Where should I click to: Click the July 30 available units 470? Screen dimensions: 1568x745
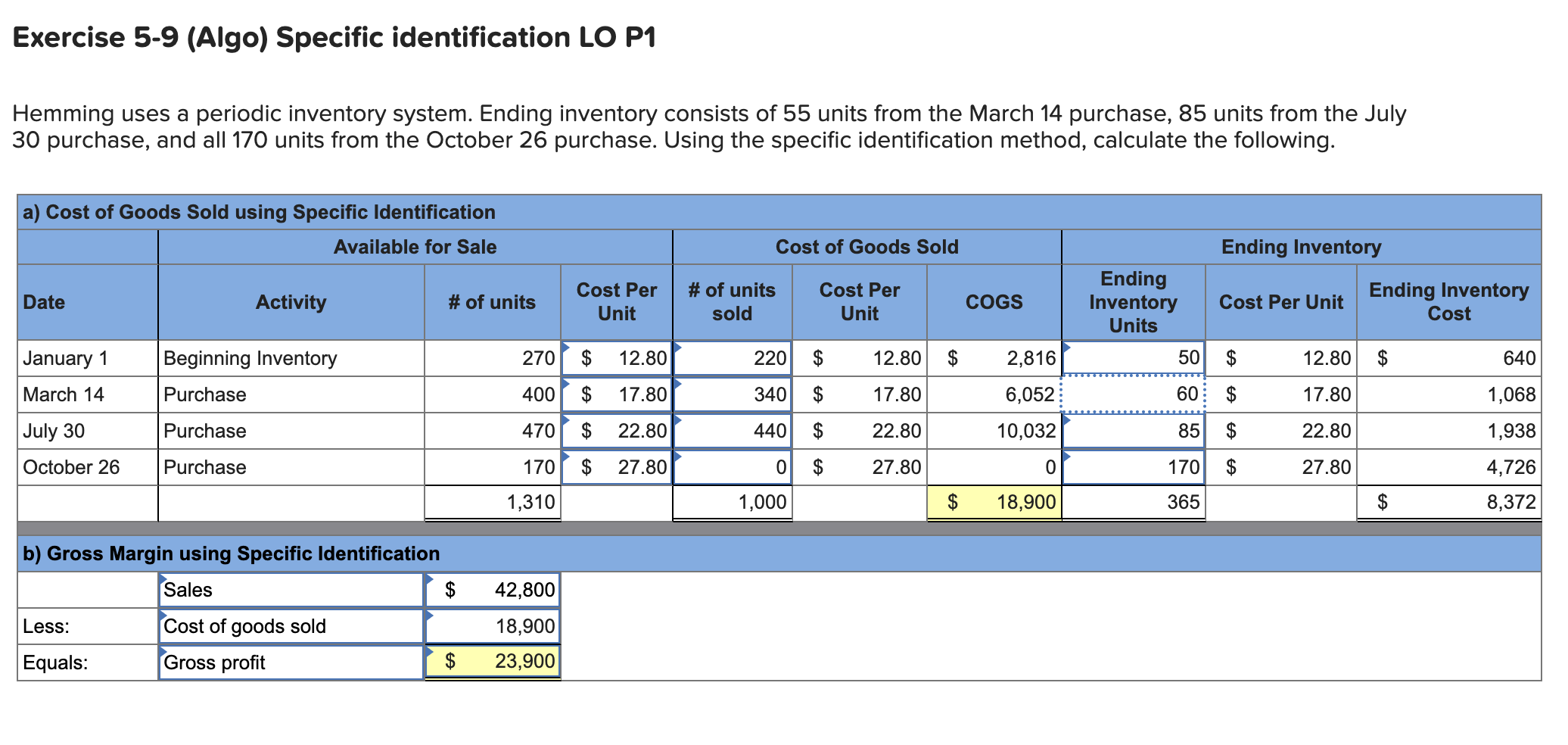click(x=493, y=431)
